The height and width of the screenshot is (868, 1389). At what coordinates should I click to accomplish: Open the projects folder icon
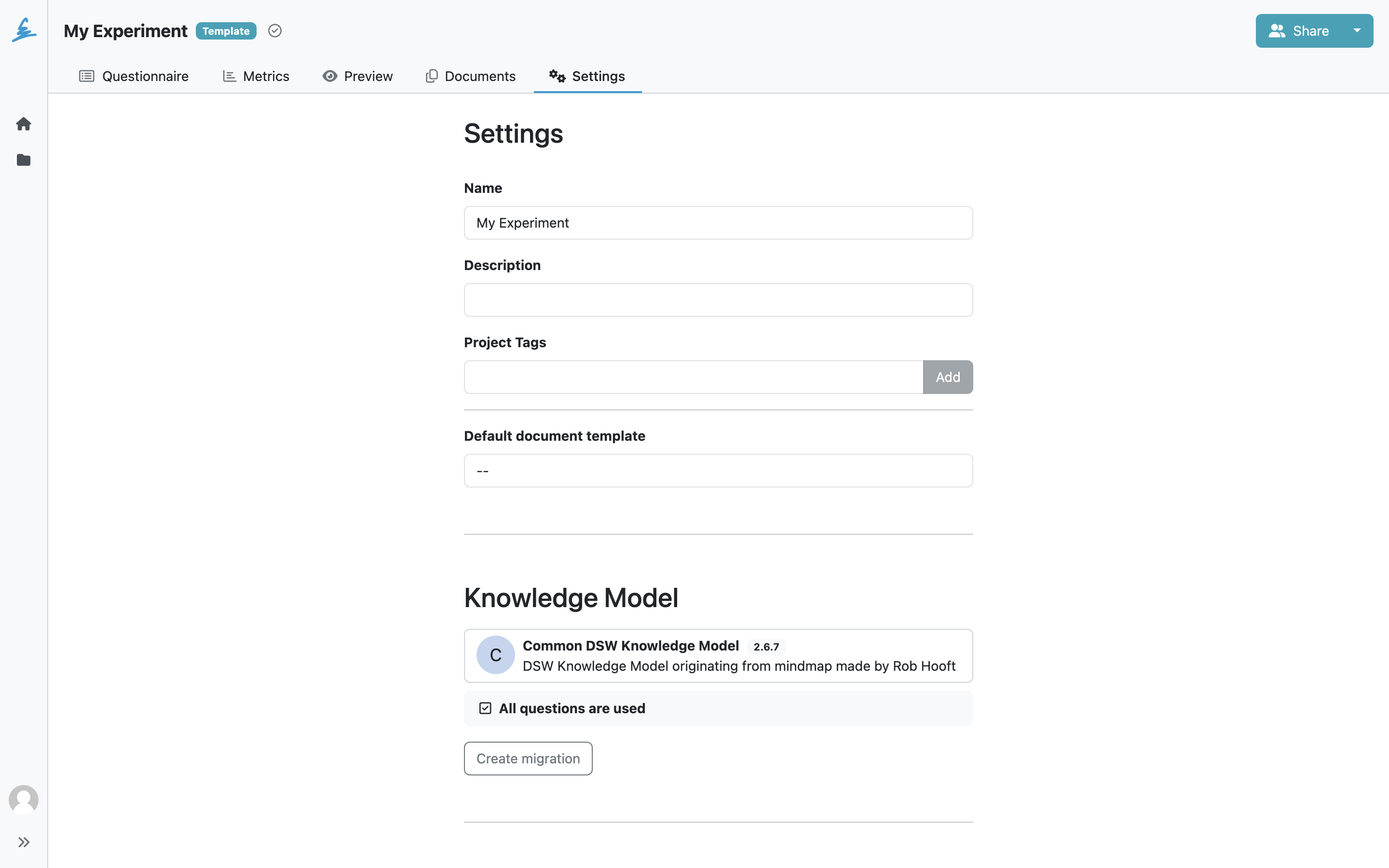pyautogui.click(x=24, y=160)
